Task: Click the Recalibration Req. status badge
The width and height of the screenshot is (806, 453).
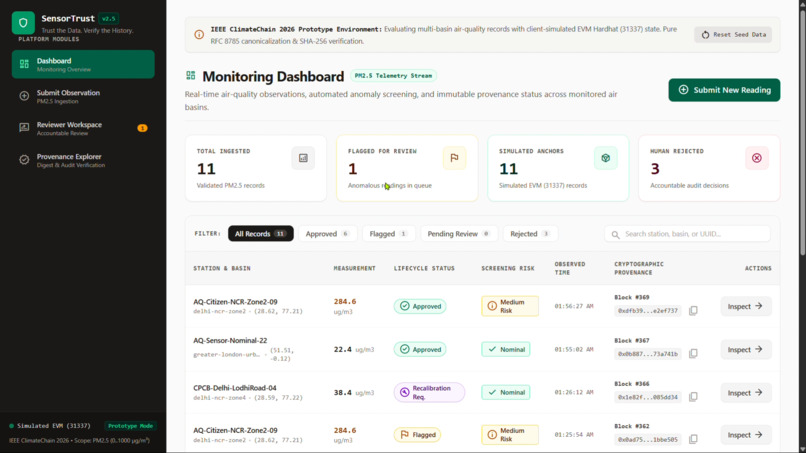Action: tap(429, 392)
